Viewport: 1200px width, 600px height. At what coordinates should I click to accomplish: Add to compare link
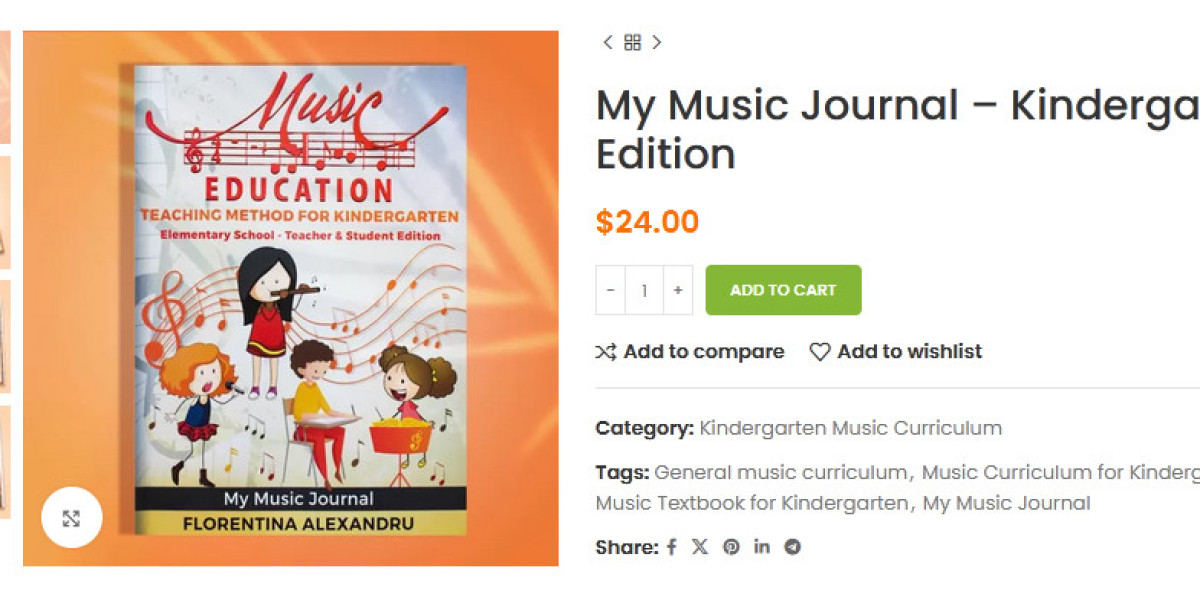tap(690, 351)
